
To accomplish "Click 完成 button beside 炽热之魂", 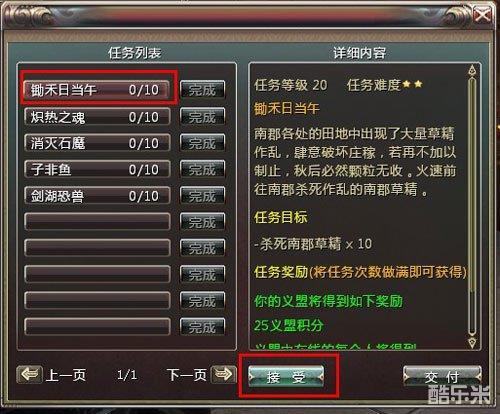I will (202, 117).
